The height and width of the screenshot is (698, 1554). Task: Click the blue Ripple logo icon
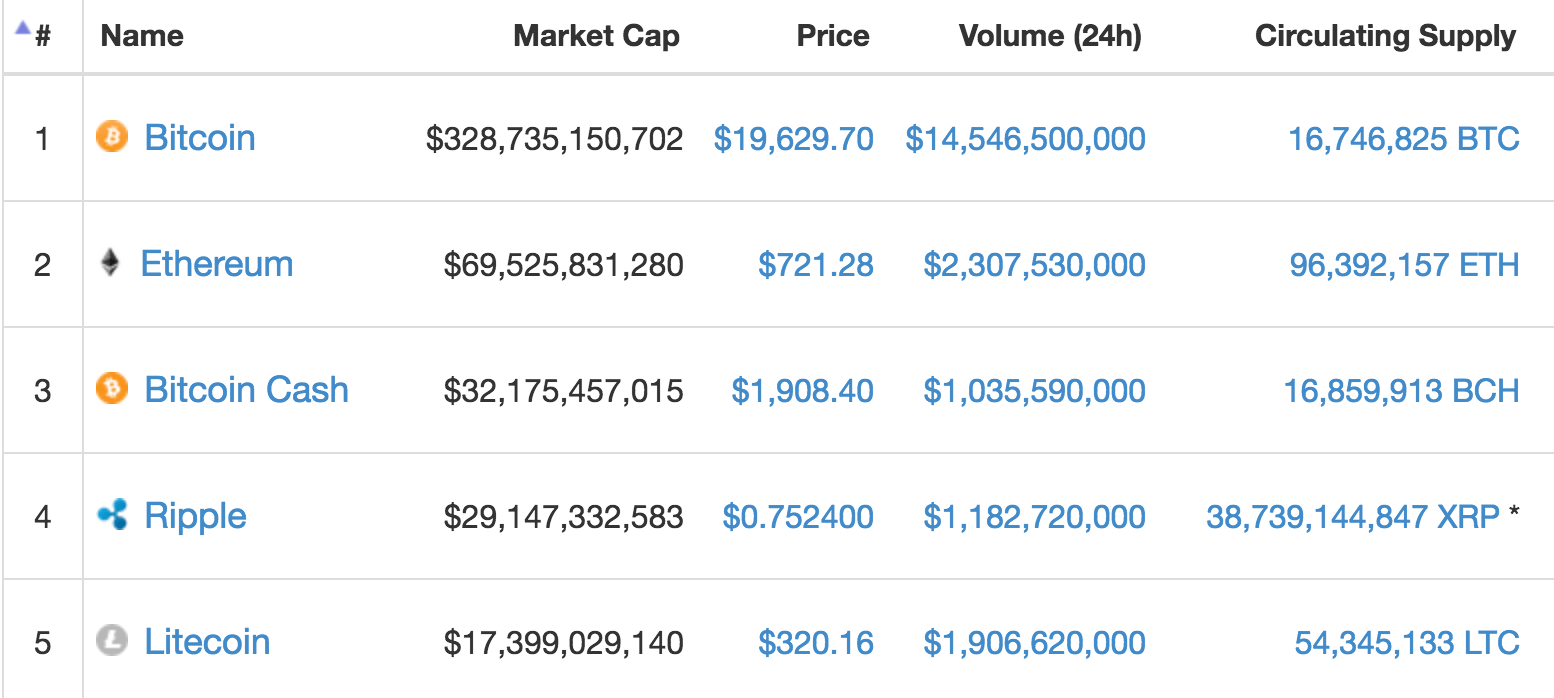pyautogui.click(x=112, y=515)
